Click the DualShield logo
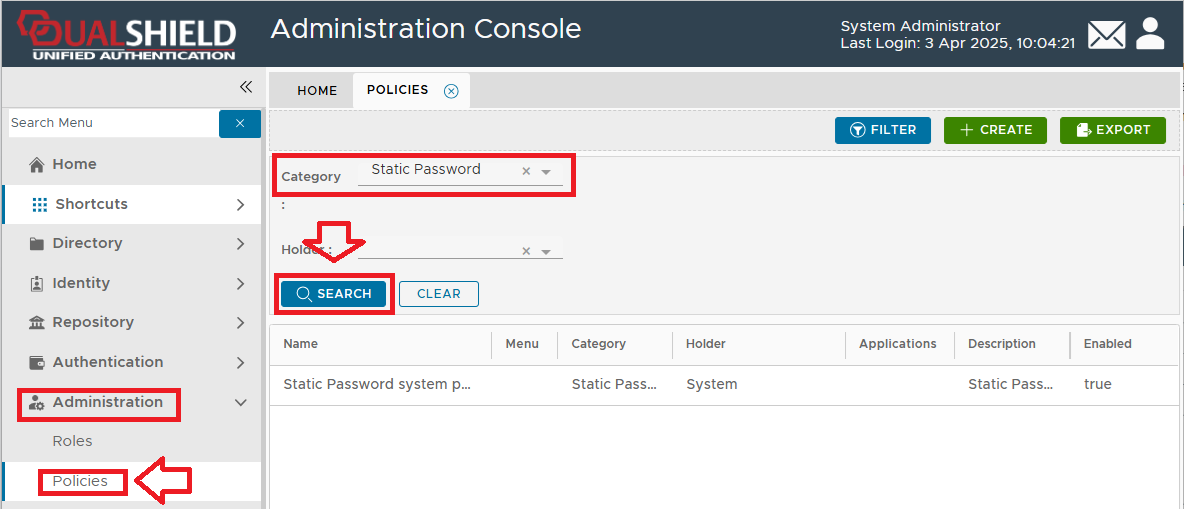Viewport: 1184px width, 509px height. pyautogui.click(x=126, y=34)
